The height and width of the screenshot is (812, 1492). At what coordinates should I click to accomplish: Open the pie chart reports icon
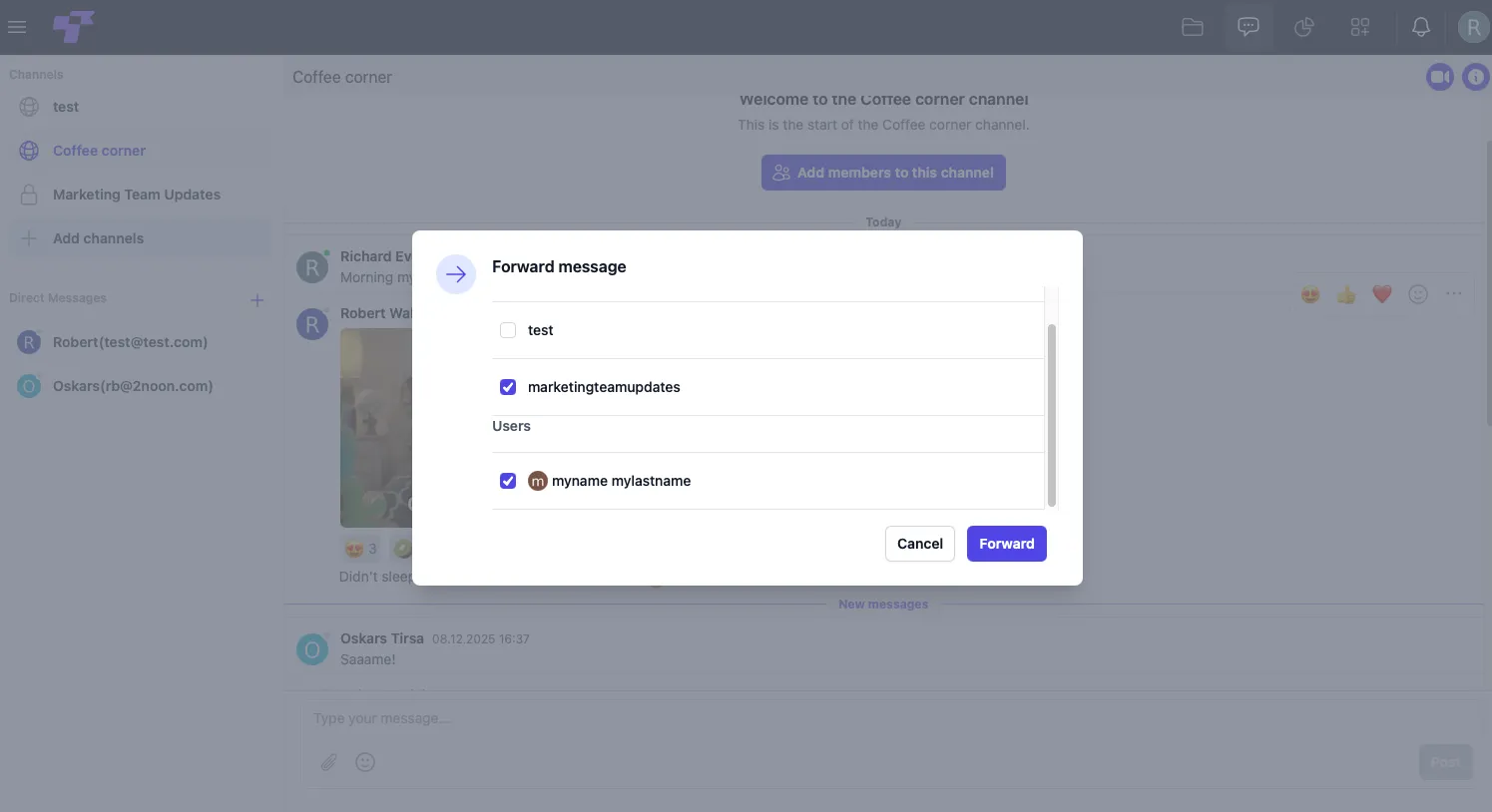(x=1304, y=27)
